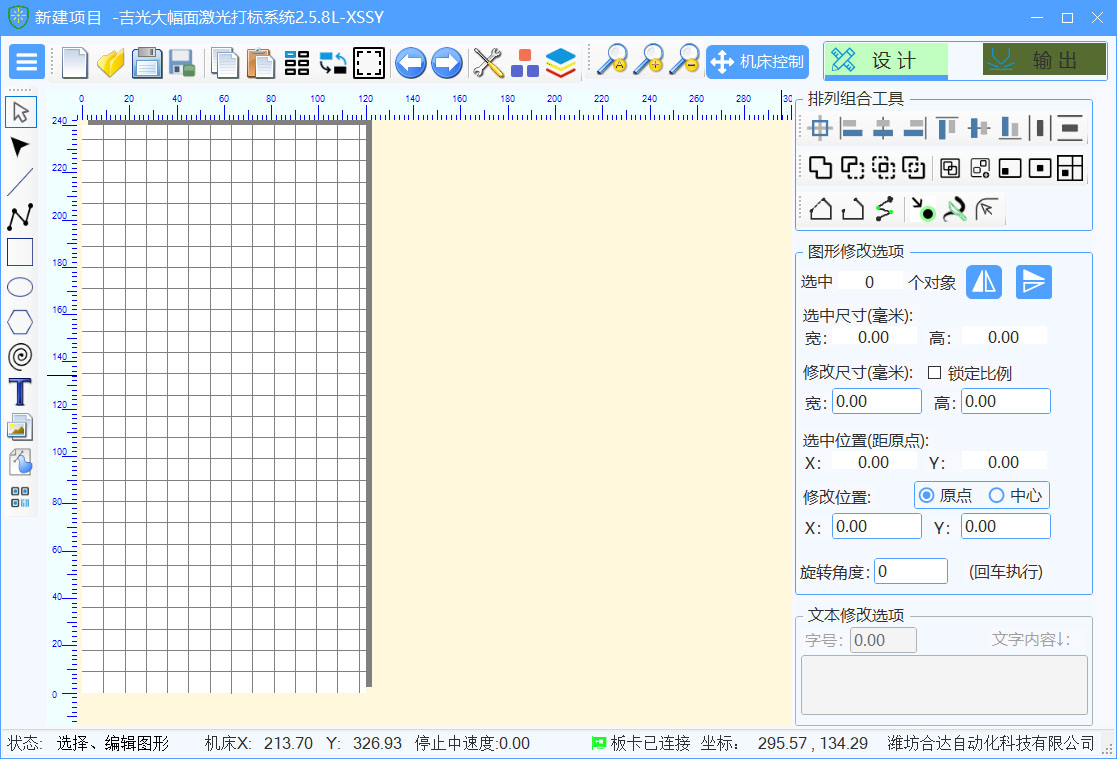
Task: Open 机床控制 machine control
Action: 757,62
